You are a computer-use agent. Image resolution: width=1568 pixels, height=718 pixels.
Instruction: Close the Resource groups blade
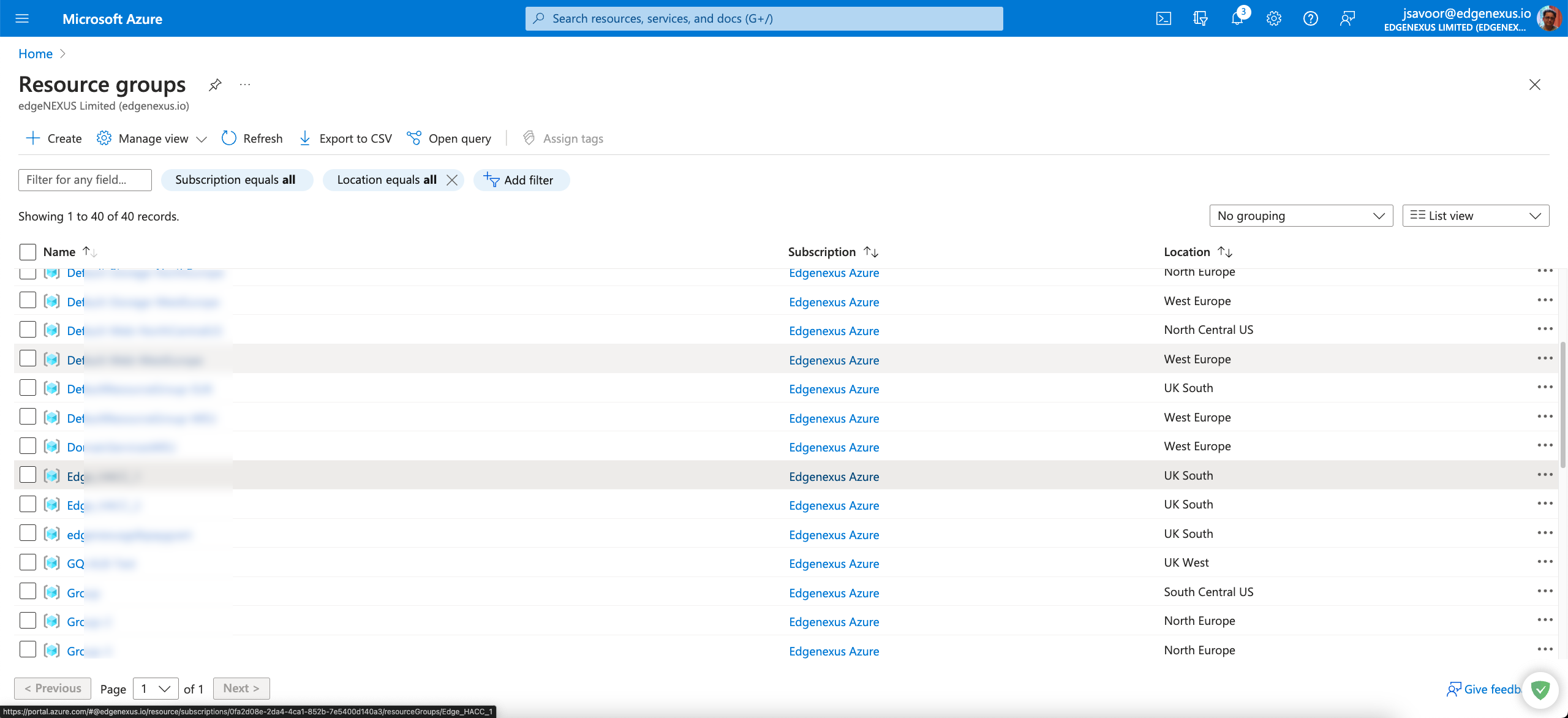click(1534, 85)
